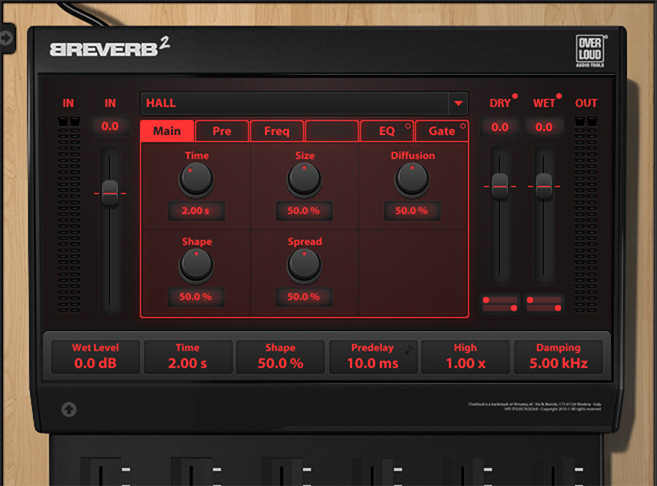The width and height of the screenshot is (657, 486).
Task: Click the up-arrow button at bottom left
Action: 69,408
